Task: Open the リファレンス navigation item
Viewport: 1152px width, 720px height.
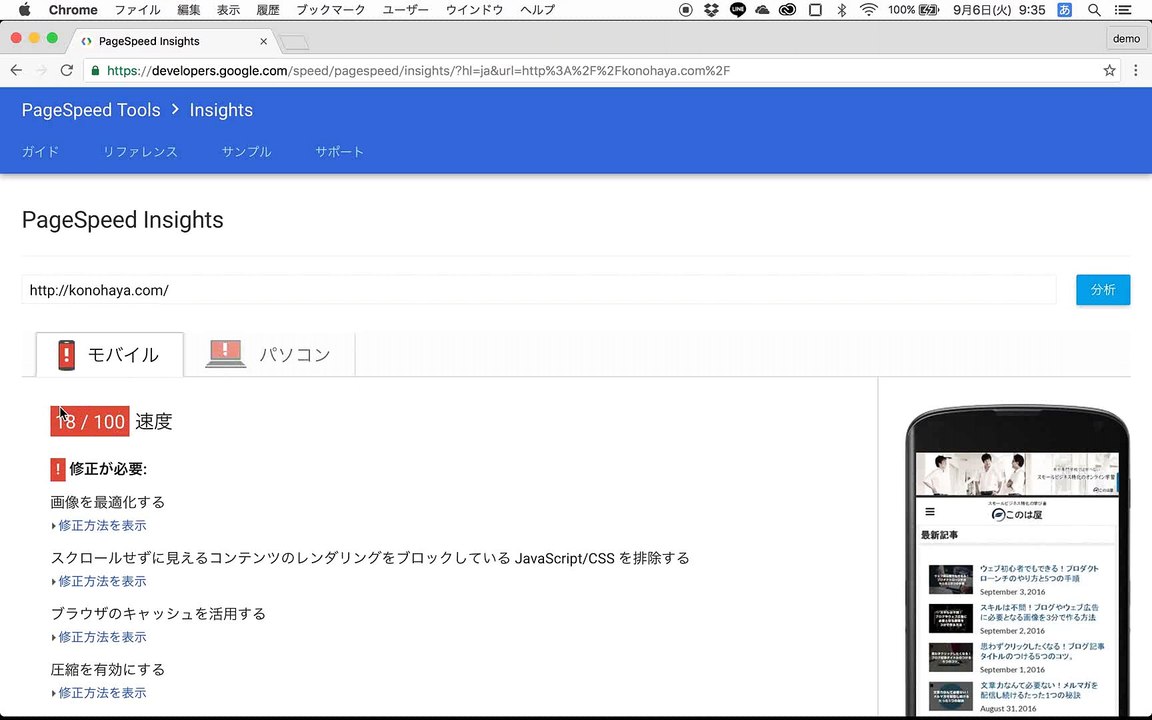Action: (140, 152)
